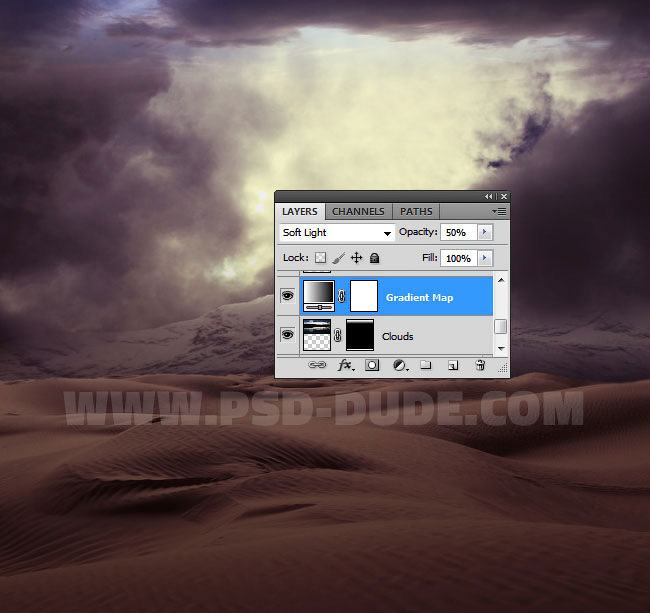Screen dimensions: 650x613
Task: Click the layer list scrollbar thumb
Action: tap(501, 327)
